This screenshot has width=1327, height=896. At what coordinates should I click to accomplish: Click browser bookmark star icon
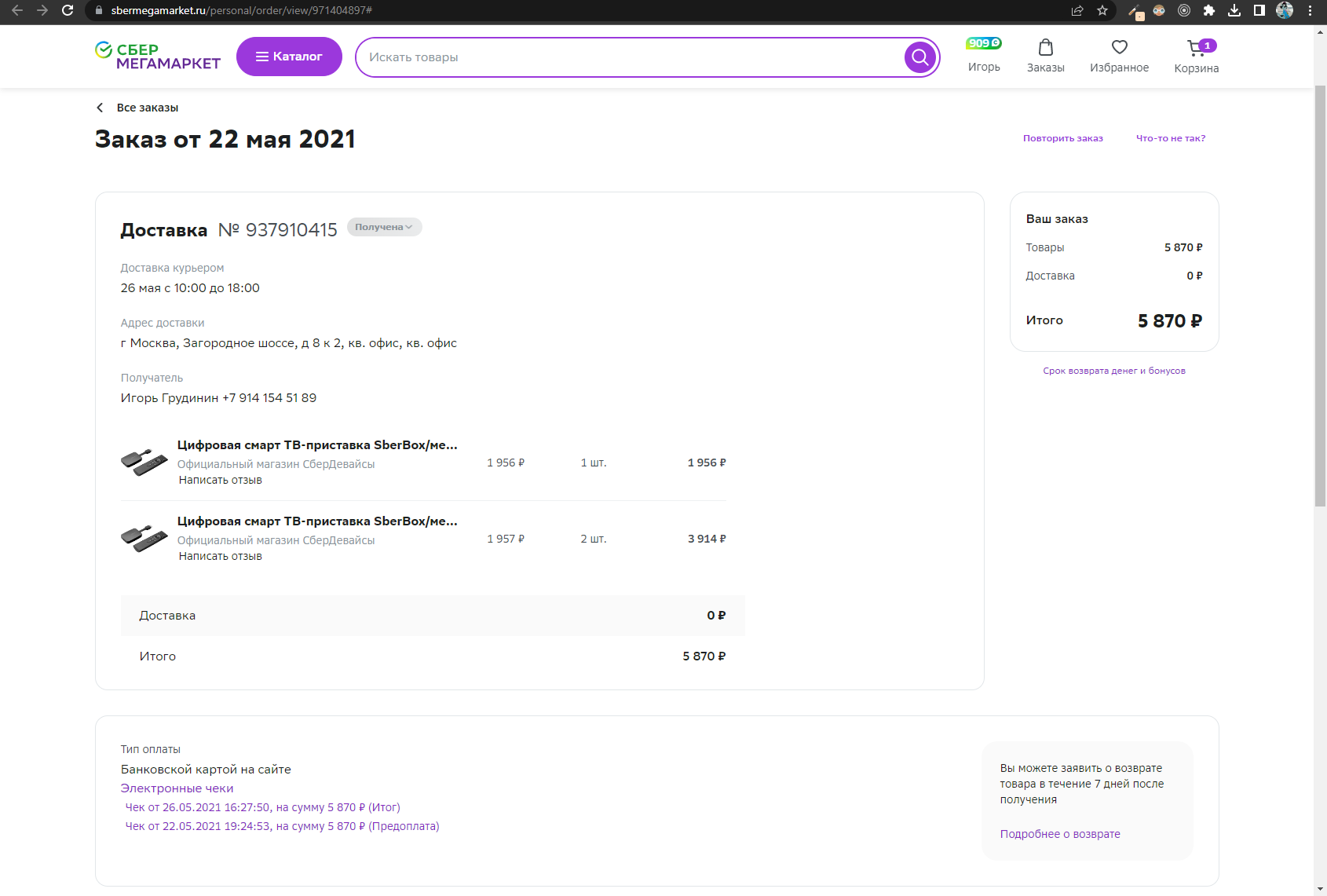[x=1102, y=10]
